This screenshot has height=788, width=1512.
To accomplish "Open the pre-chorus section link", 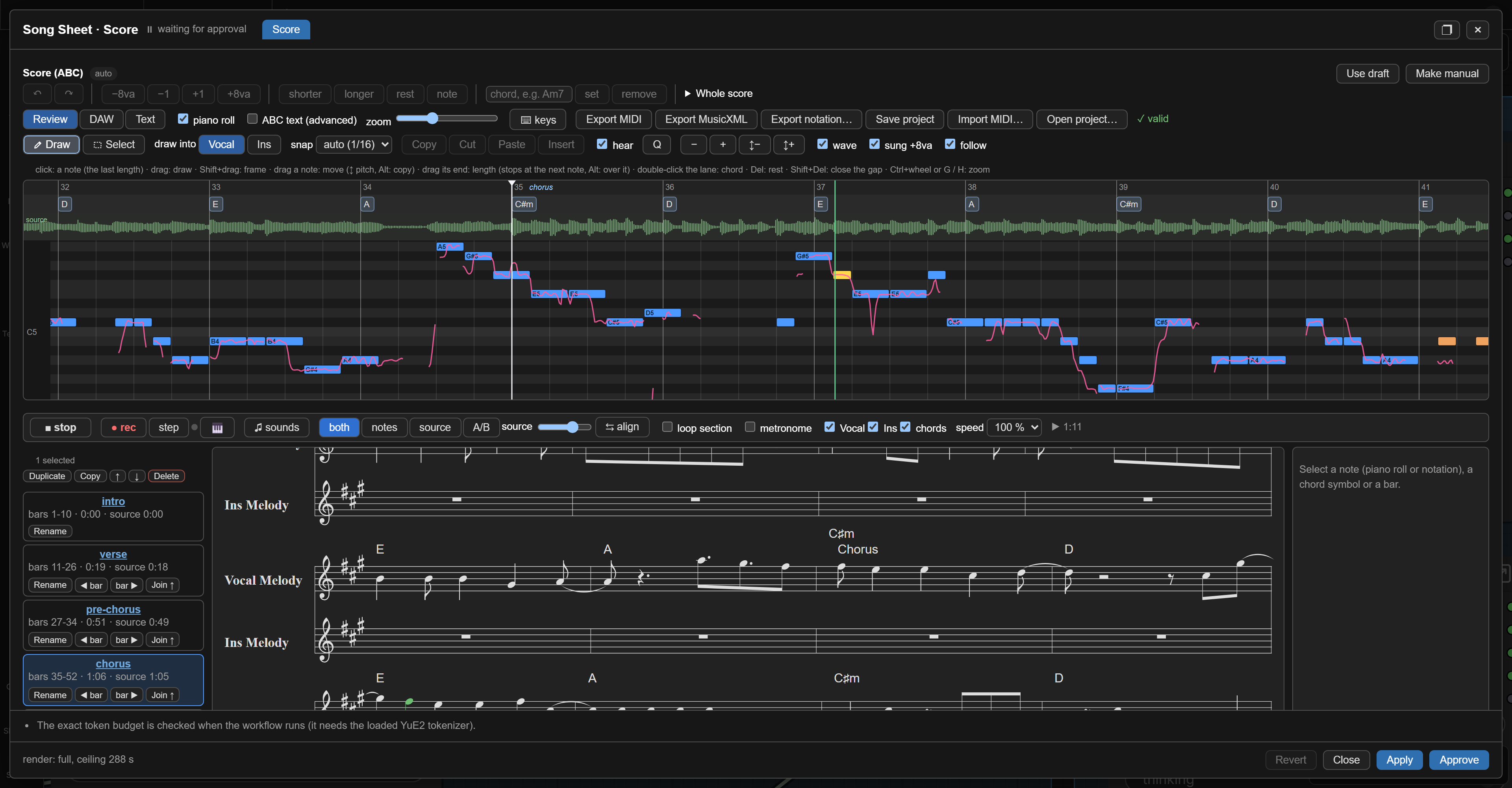I will pyautogui.click(x=113, y=610).
